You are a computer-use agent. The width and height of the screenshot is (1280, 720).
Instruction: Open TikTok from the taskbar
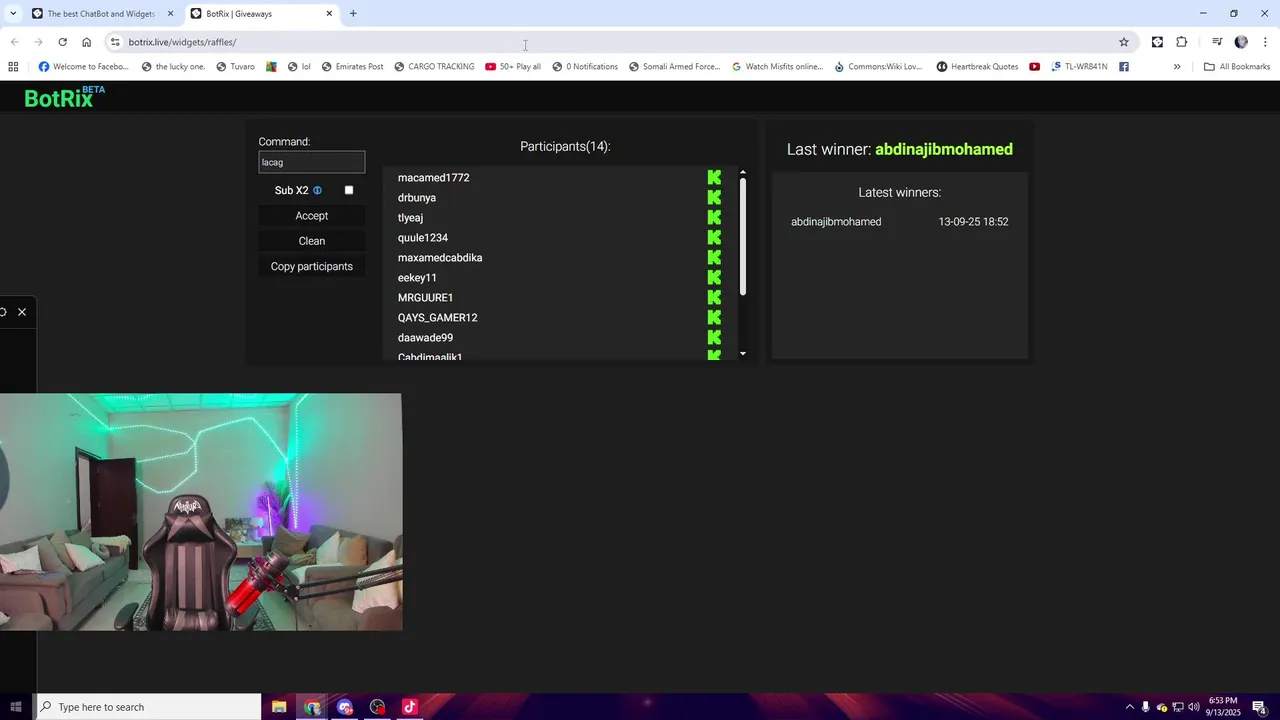point(409,707)
